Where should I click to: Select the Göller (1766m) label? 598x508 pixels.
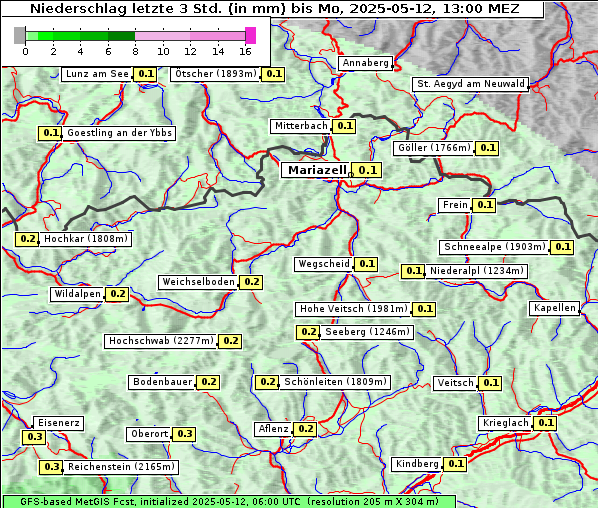(434, 148)
